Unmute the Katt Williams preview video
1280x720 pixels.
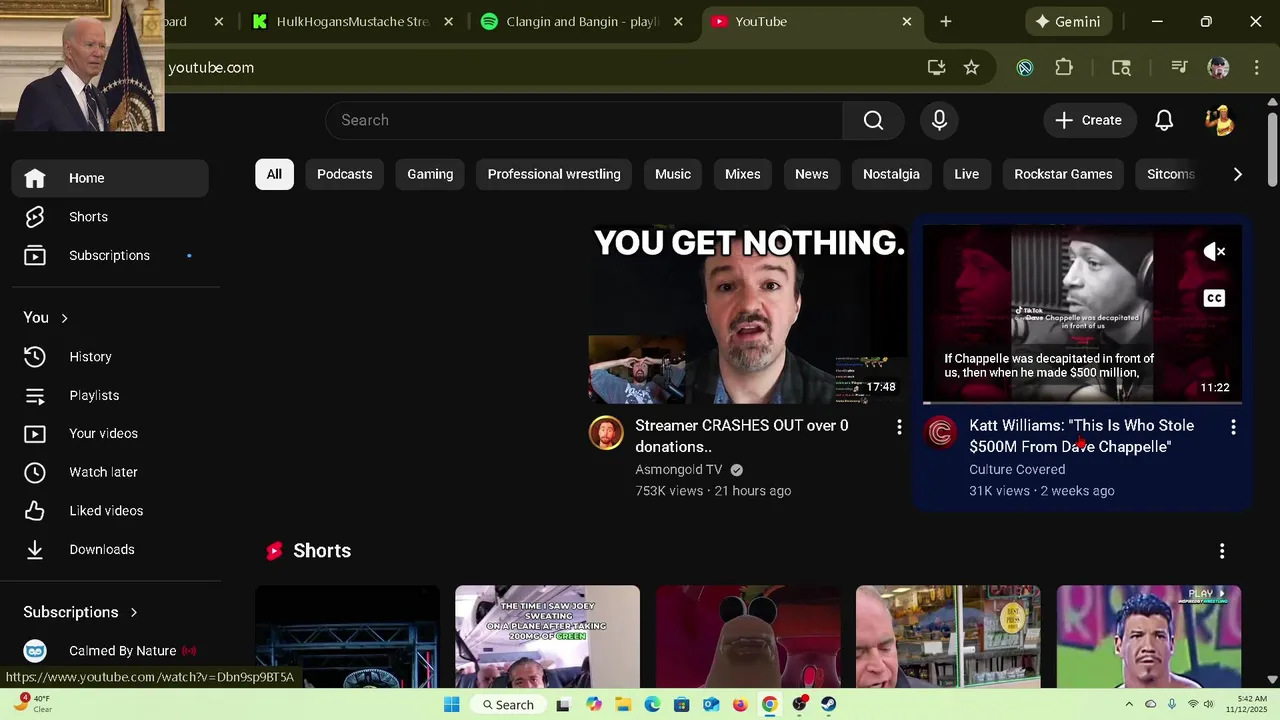(x=1214, y=252)
